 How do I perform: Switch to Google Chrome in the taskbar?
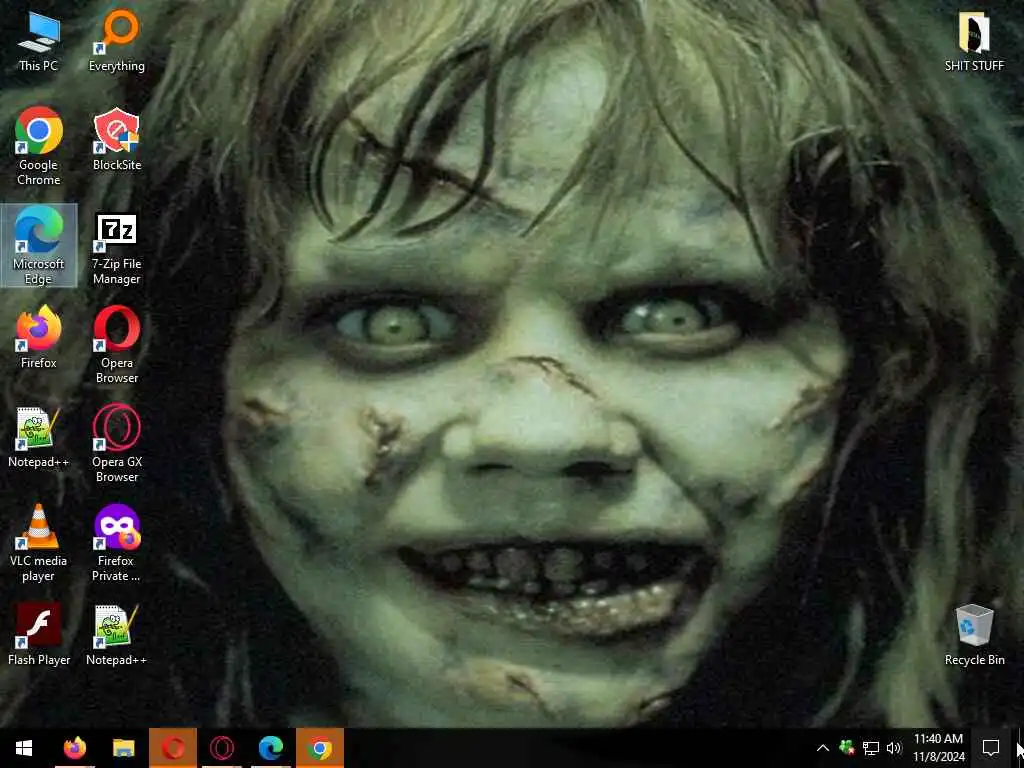click(x=319, y=748)
